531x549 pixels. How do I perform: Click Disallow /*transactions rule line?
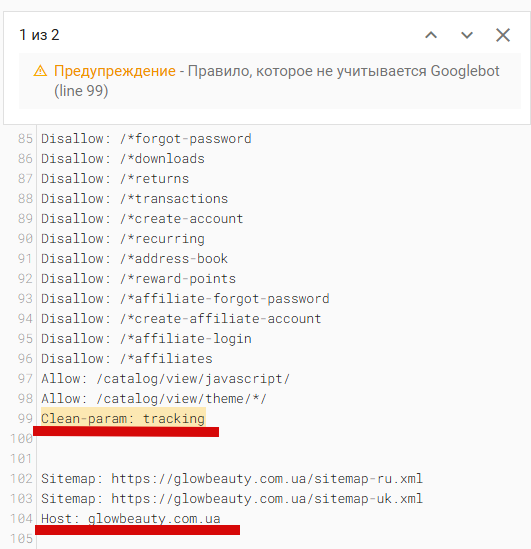[134, 199]
